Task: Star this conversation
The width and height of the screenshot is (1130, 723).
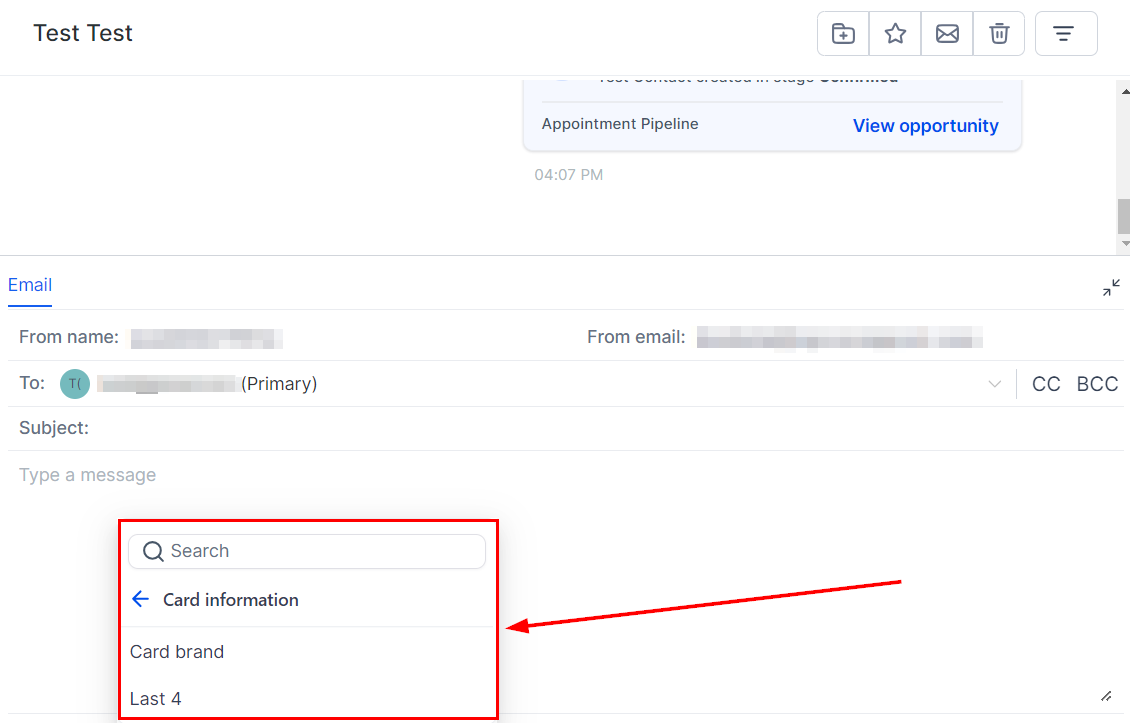Action: tap(895, 34)
